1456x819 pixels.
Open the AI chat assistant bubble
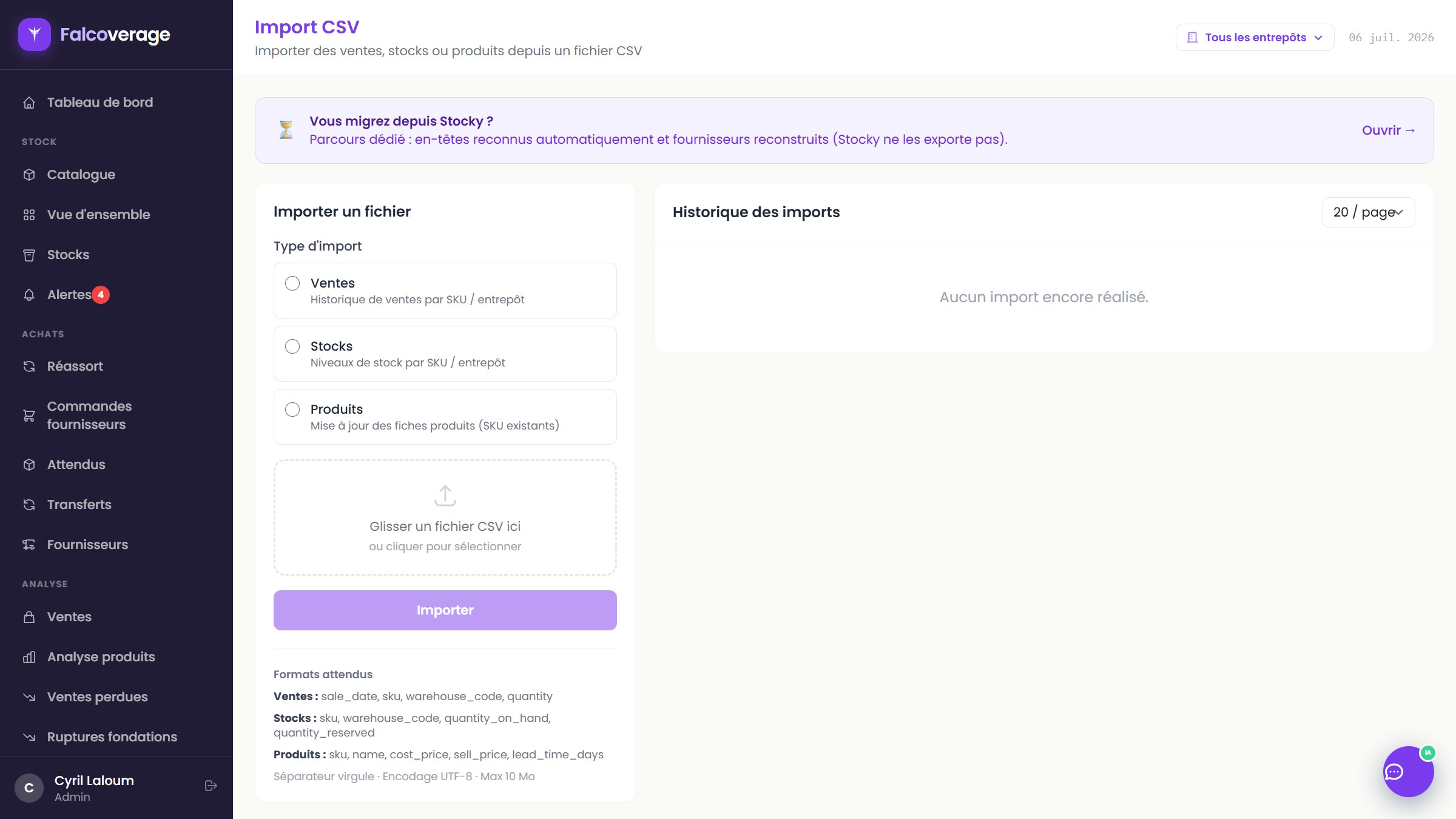coord(1408,771)
